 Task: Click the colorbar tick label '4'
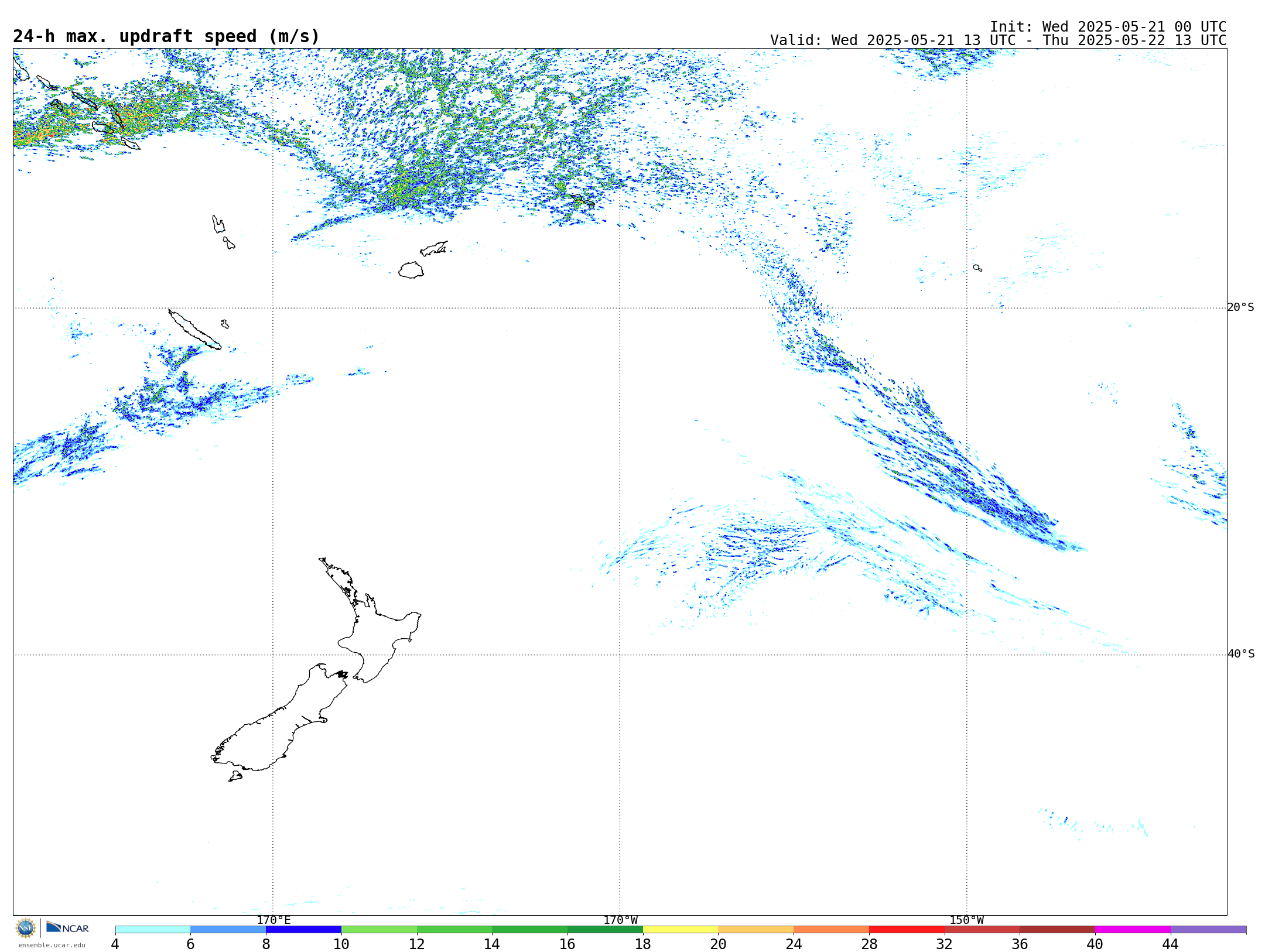click(x=115, y=944)
